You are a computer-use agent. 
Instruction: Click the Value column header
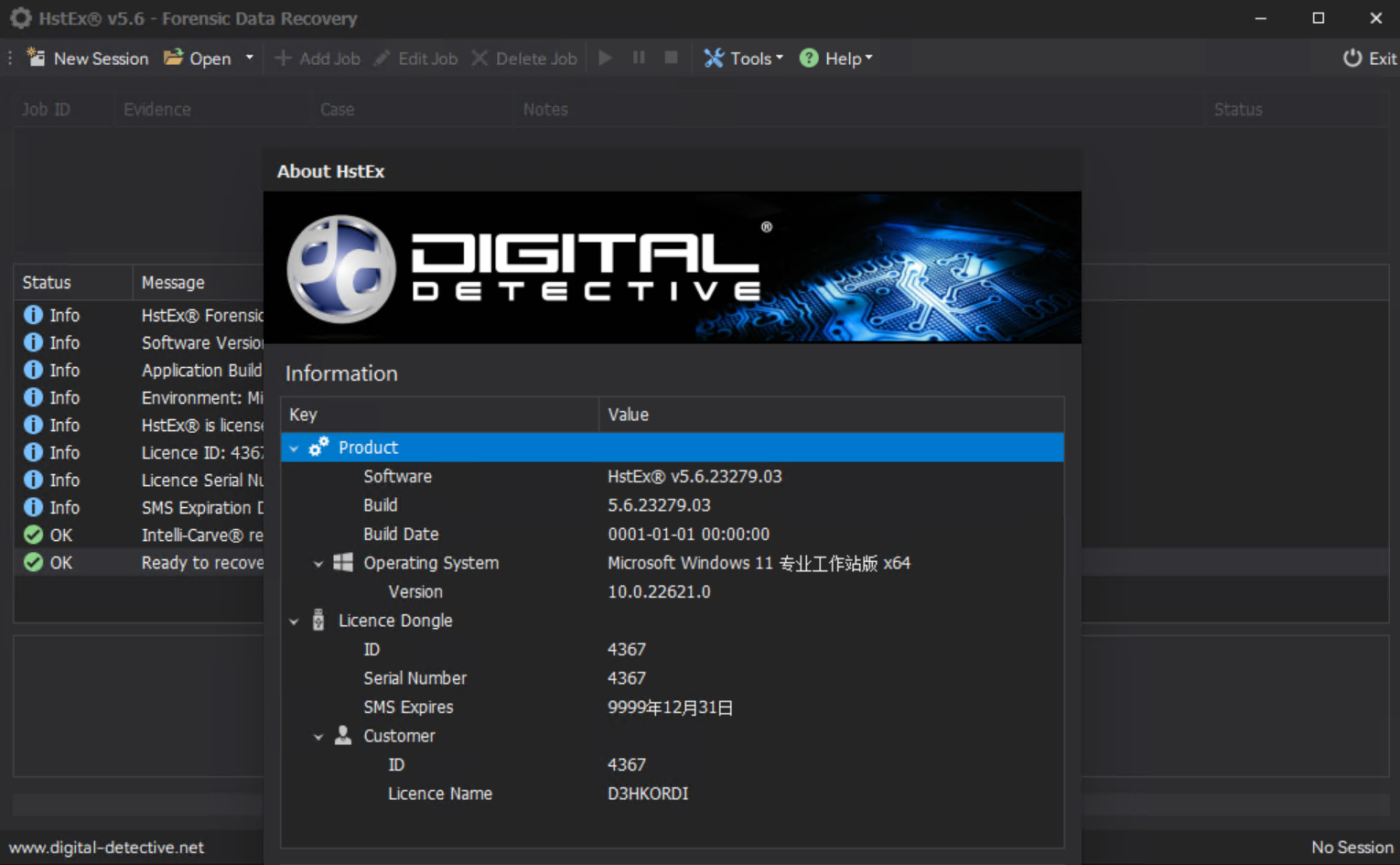[x=832, y=415]
